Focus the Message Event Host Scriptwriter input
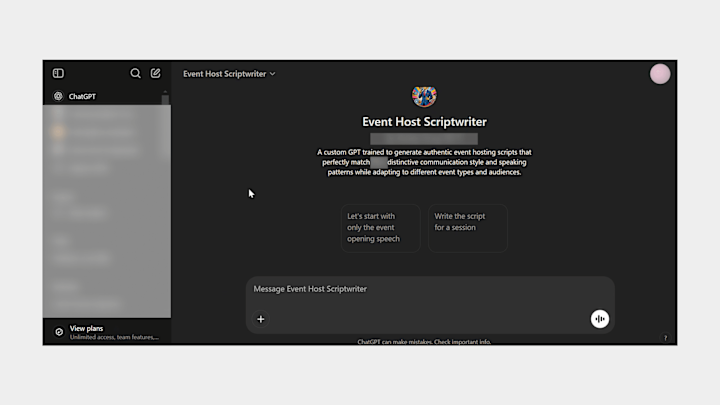The image size is (720, 405). coord(430,289)
